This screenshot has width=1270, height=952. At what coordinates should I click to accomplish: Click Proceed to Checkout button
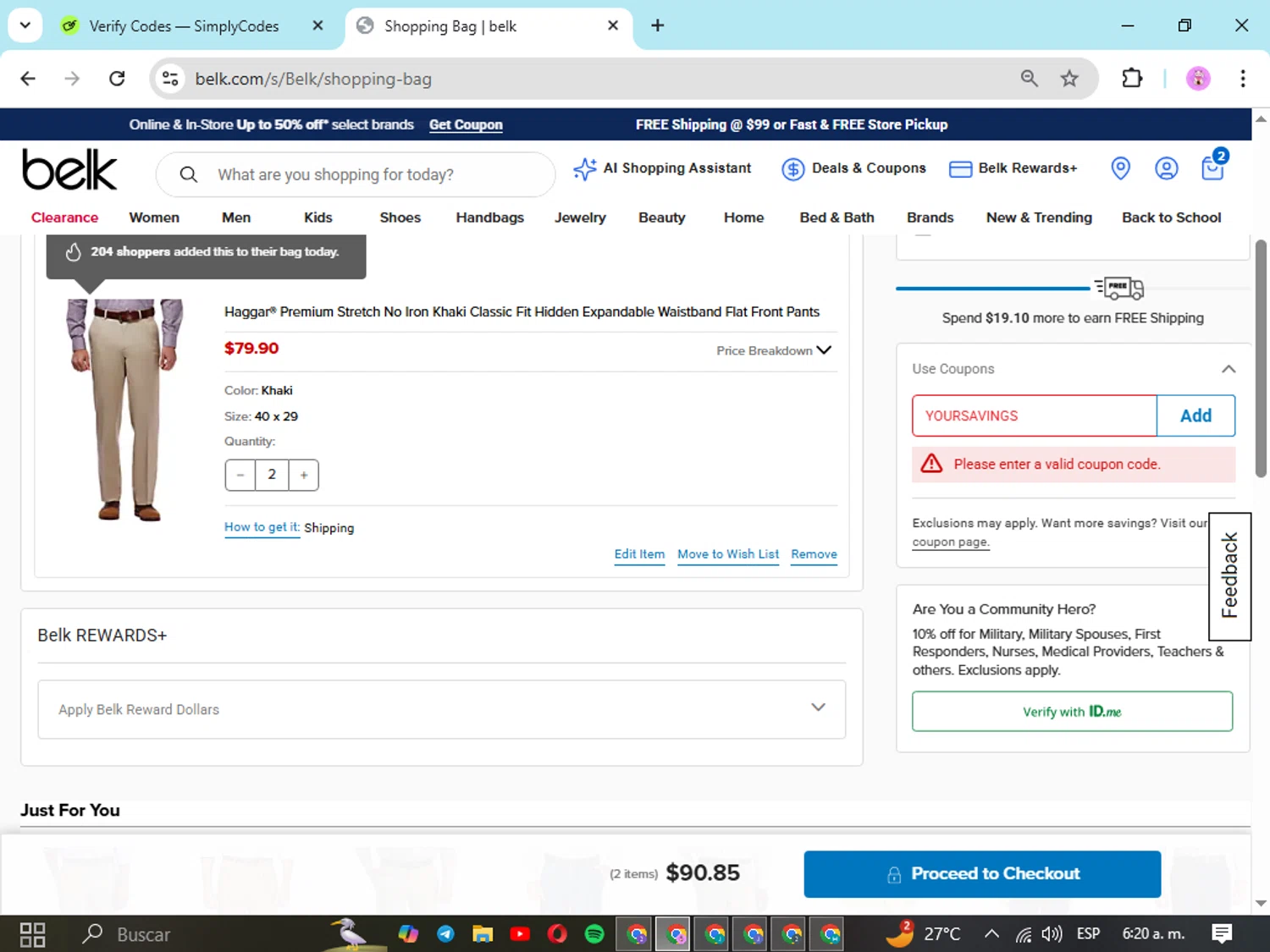pos(982,874)
